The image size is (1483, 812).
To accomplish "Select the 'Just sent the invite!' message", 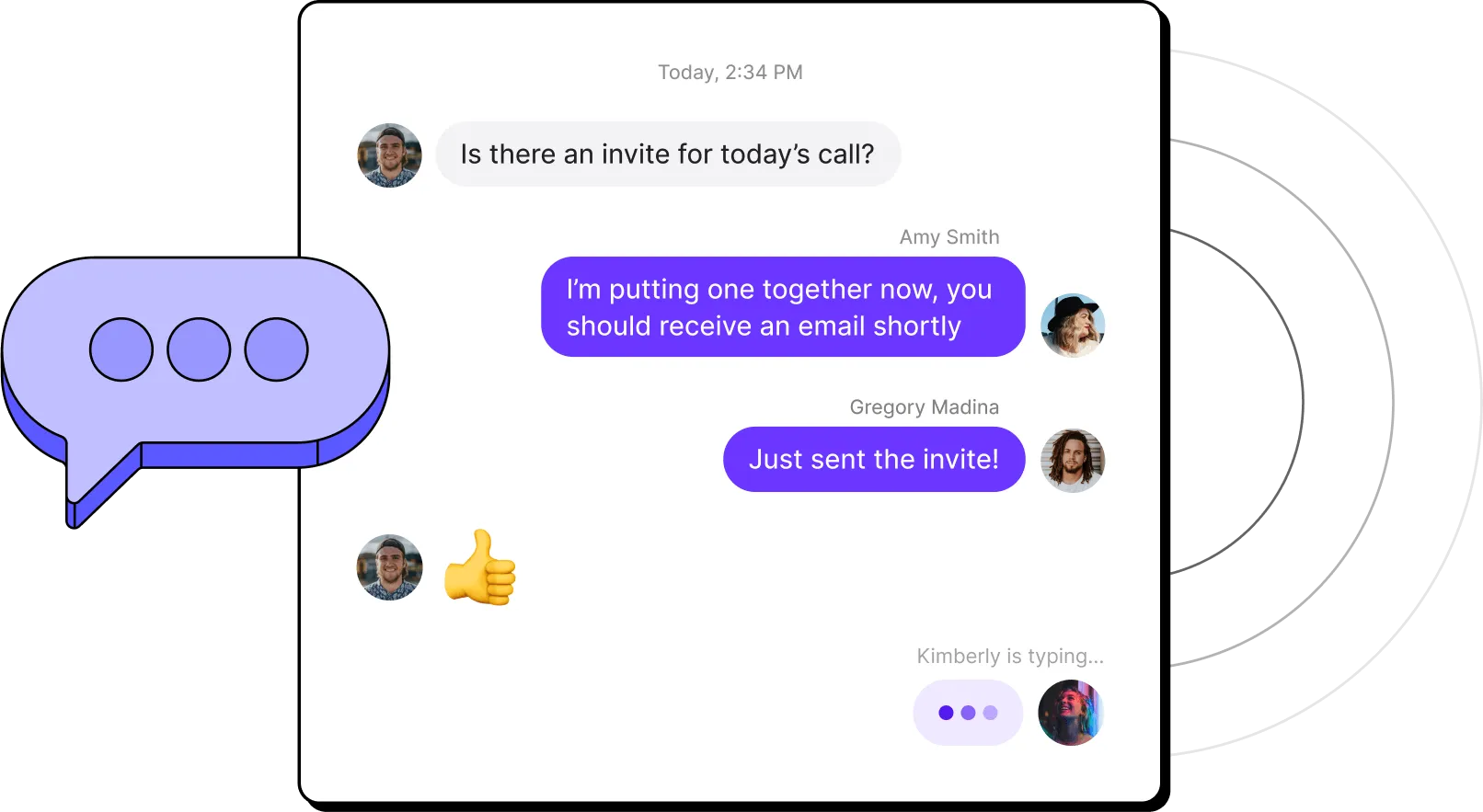I will [874, 460].
